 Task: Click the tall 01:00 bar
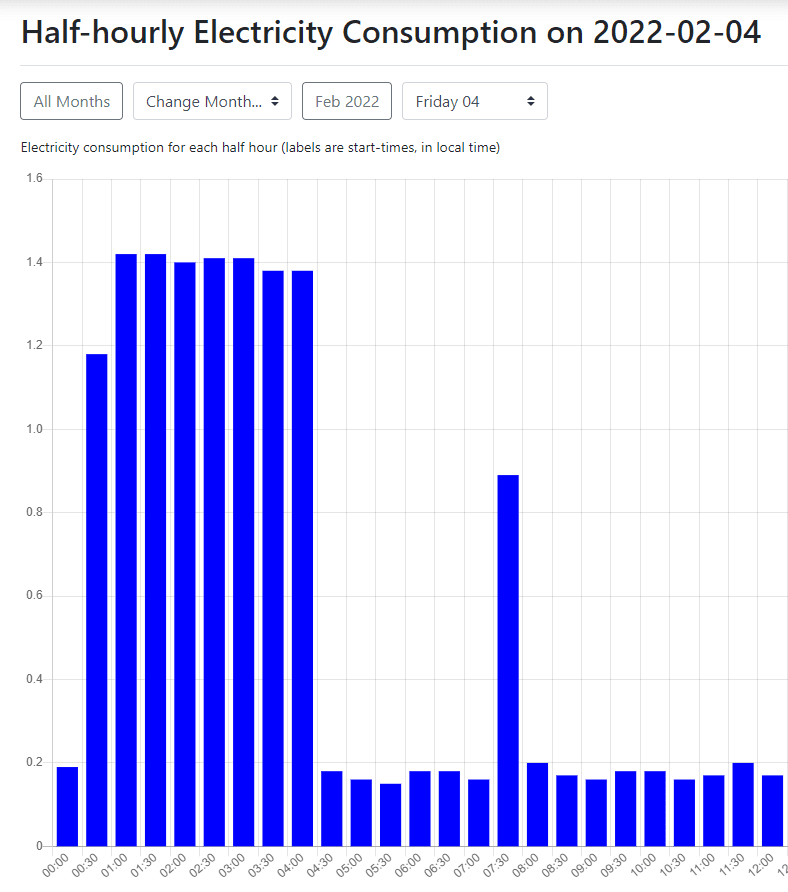(x=126, y=550)
